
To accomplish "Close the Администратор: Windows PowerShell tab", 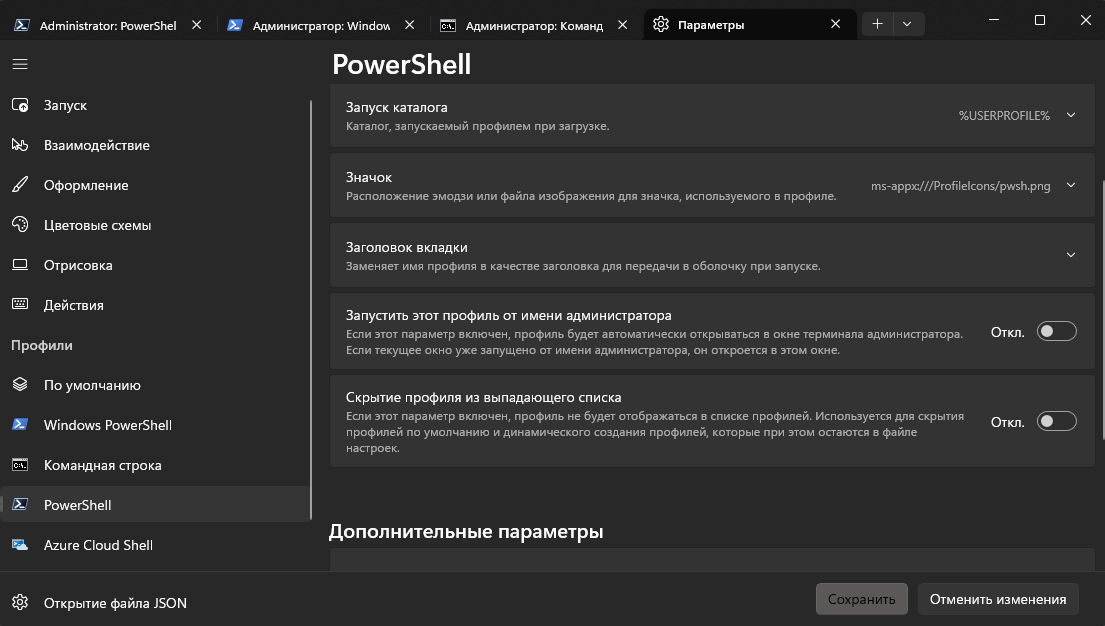I will (x=409, y=25).
